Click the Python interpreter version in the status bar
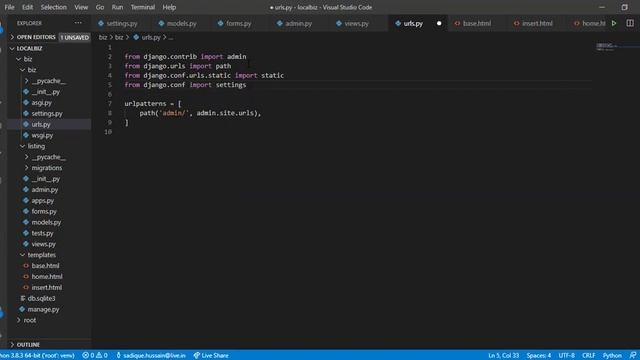This screenshot has height=360, width=640. click(37, 355)
